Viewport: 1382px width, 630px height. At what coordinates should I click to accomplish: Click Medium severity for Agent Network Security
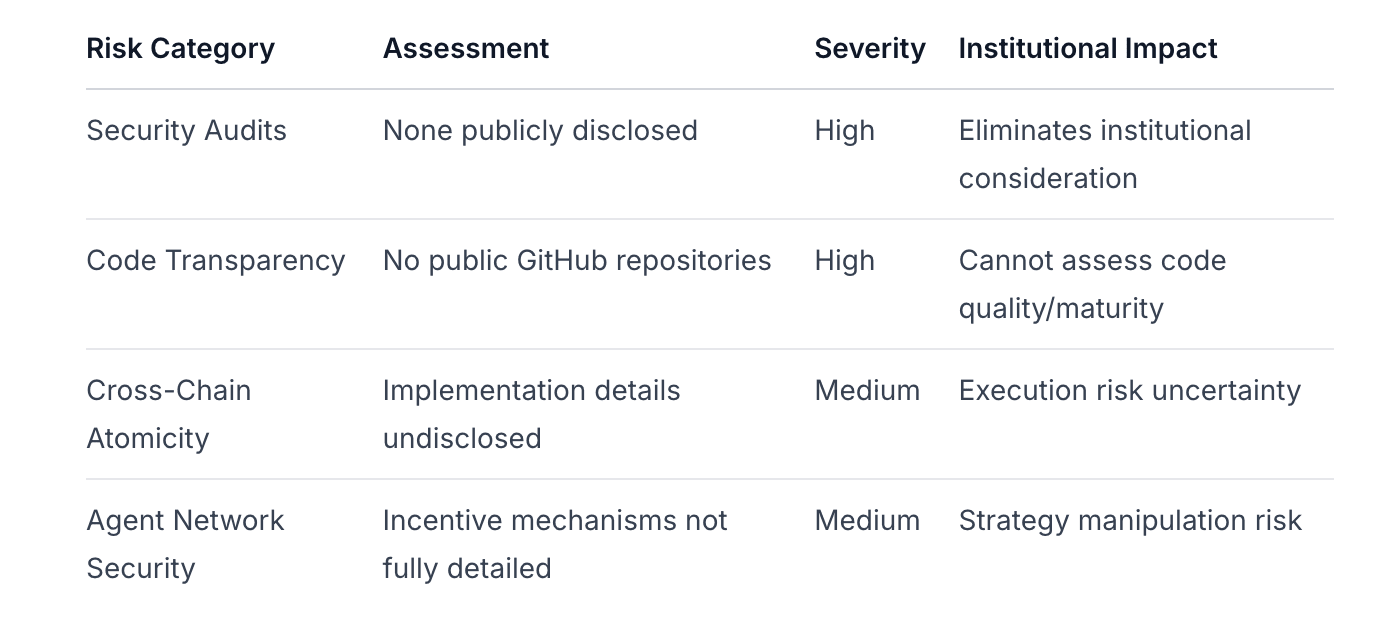click(867, 520)
